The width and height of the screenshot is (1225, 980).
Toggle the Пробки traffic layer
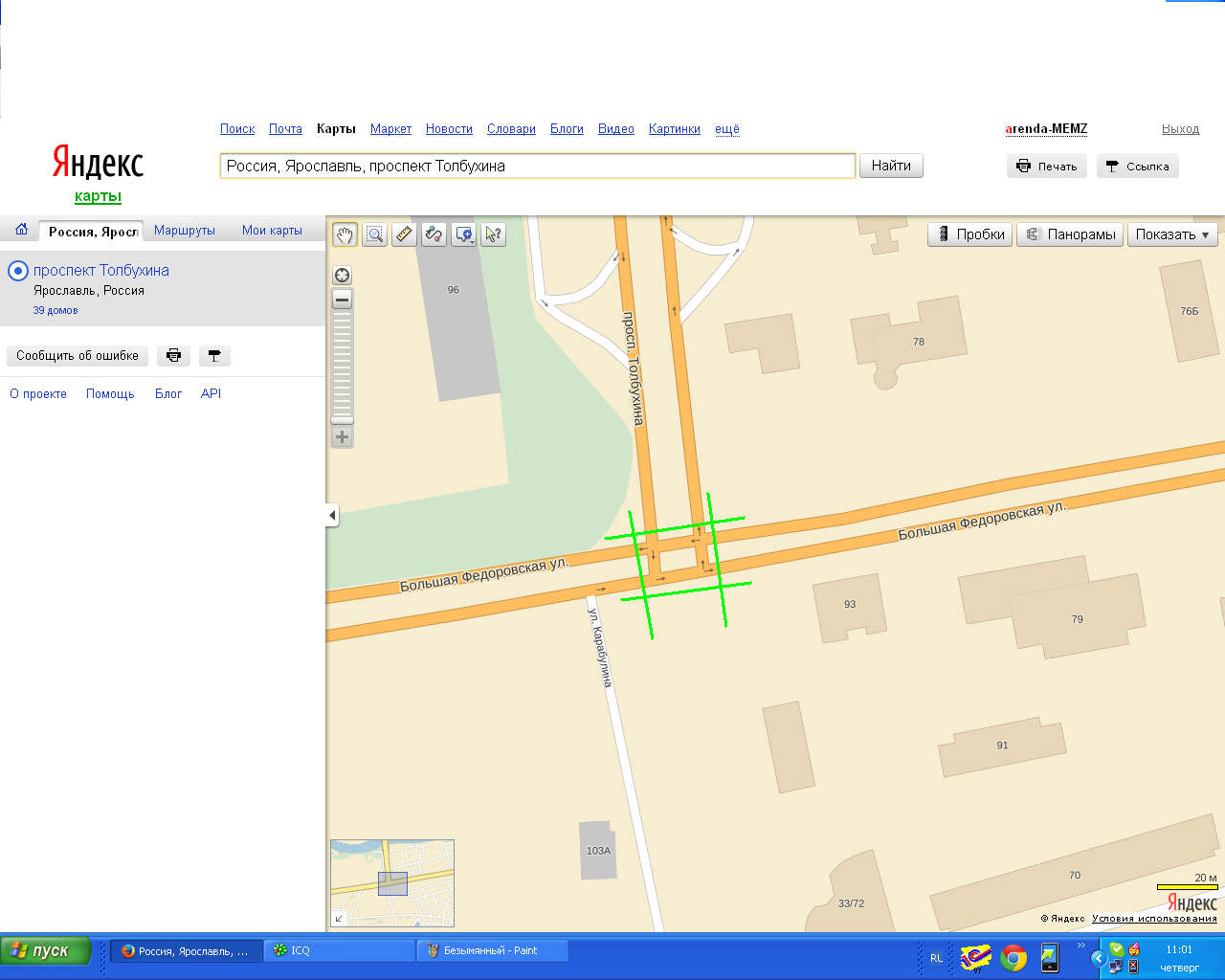(x=969, y=234)
